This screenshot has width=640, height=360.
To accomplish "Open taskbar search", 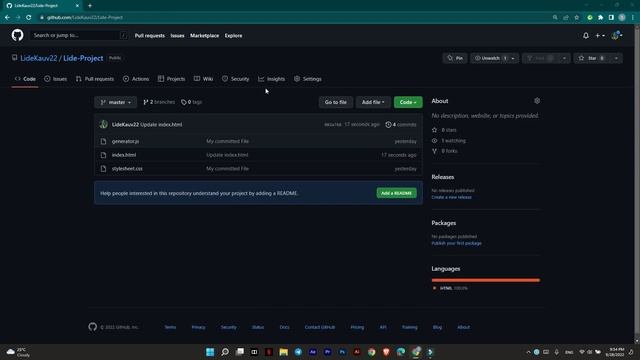I will point(224,352).
